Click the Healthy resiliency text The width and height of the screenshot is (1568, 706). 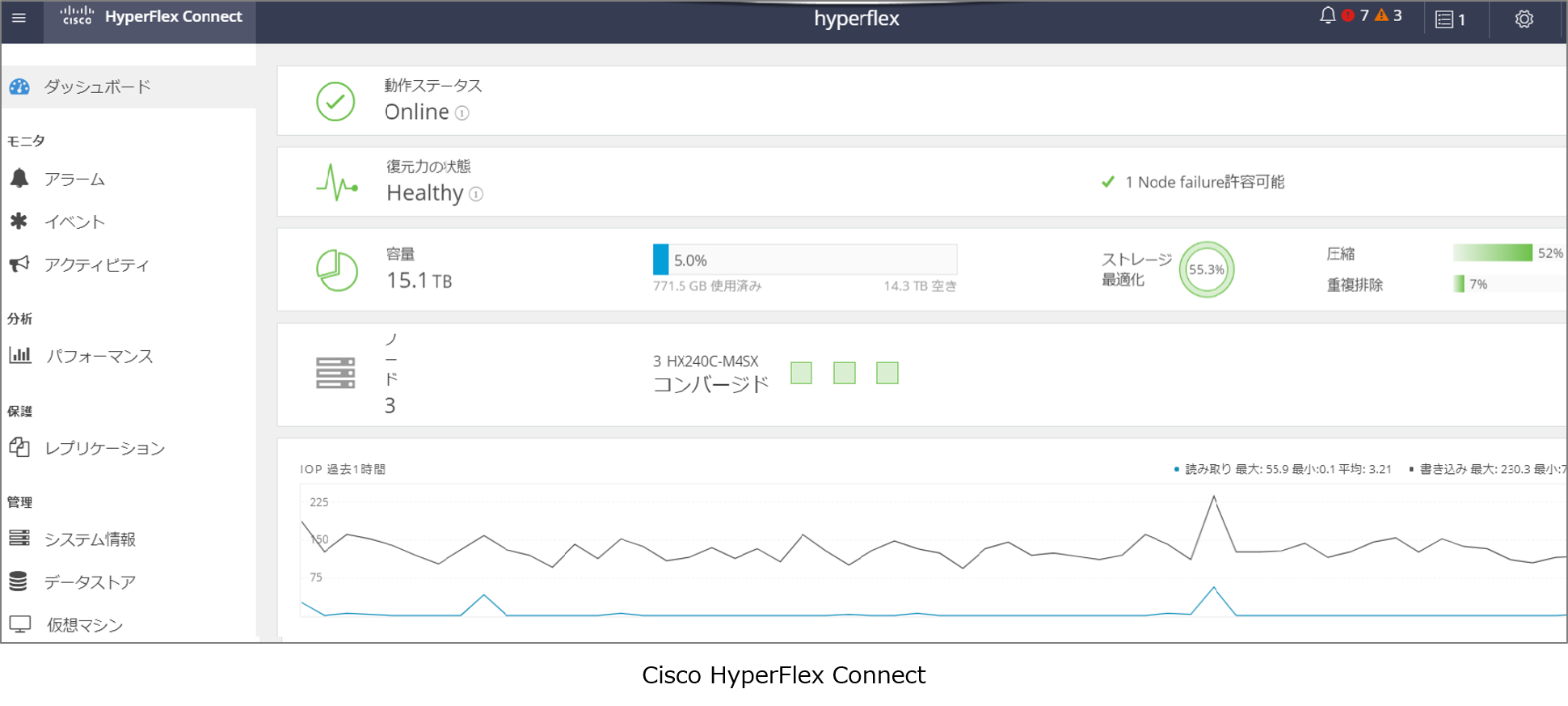click(x=425, y=192)
